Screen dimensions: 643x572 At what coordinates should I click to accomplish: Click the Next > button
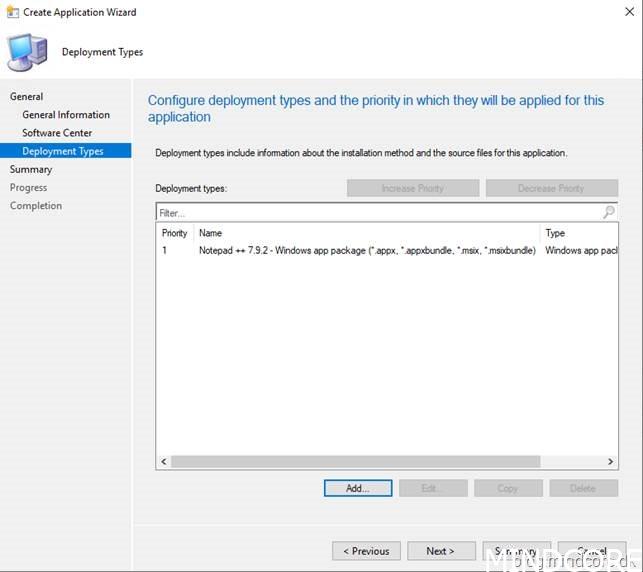(x=440, y=551)
